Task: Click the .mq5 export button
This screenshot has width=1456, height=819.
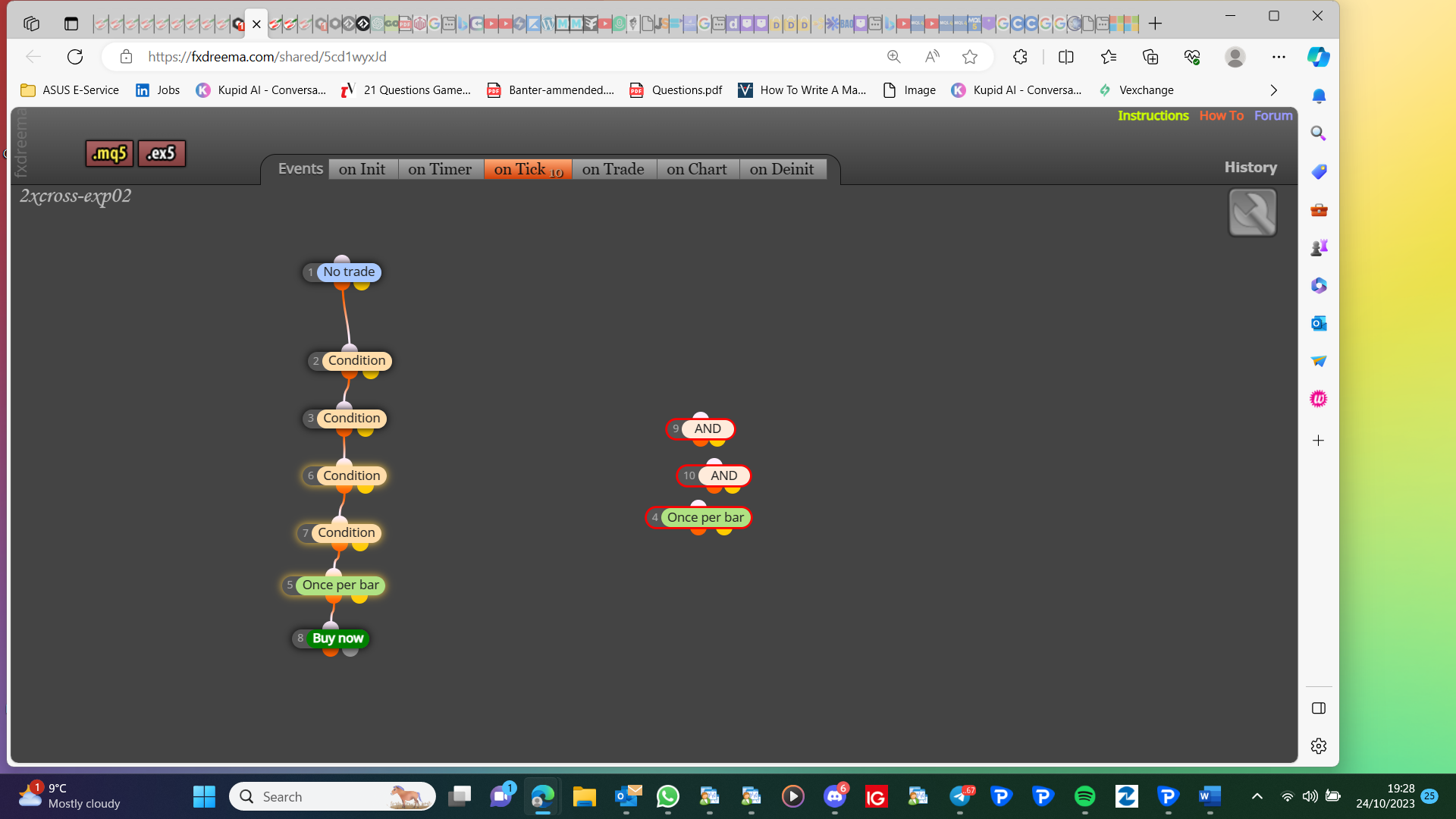Action: pos(109,154)
